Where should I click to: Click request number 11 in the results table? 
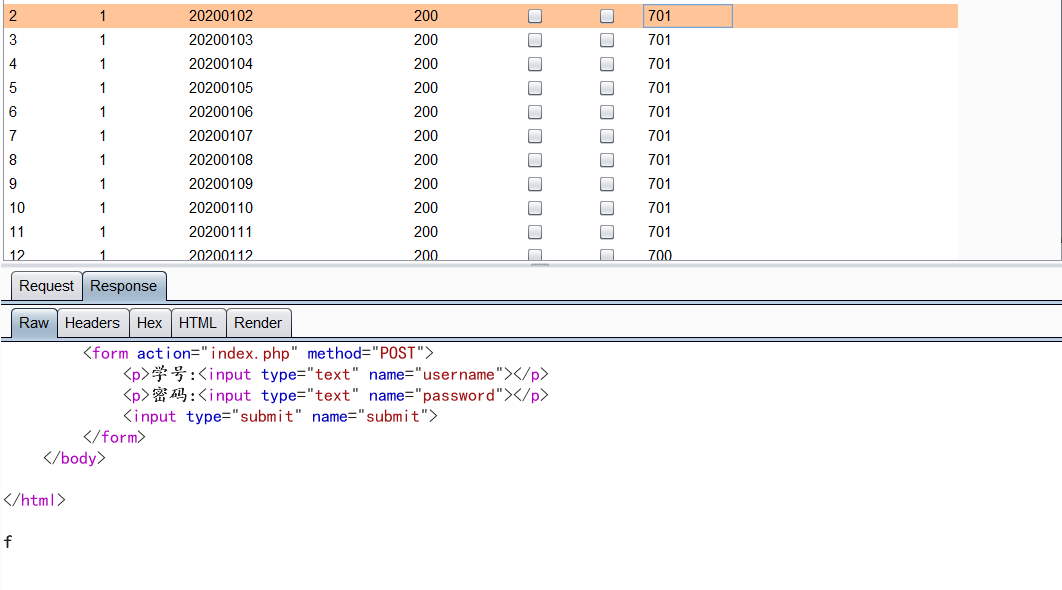click(17, 232)
